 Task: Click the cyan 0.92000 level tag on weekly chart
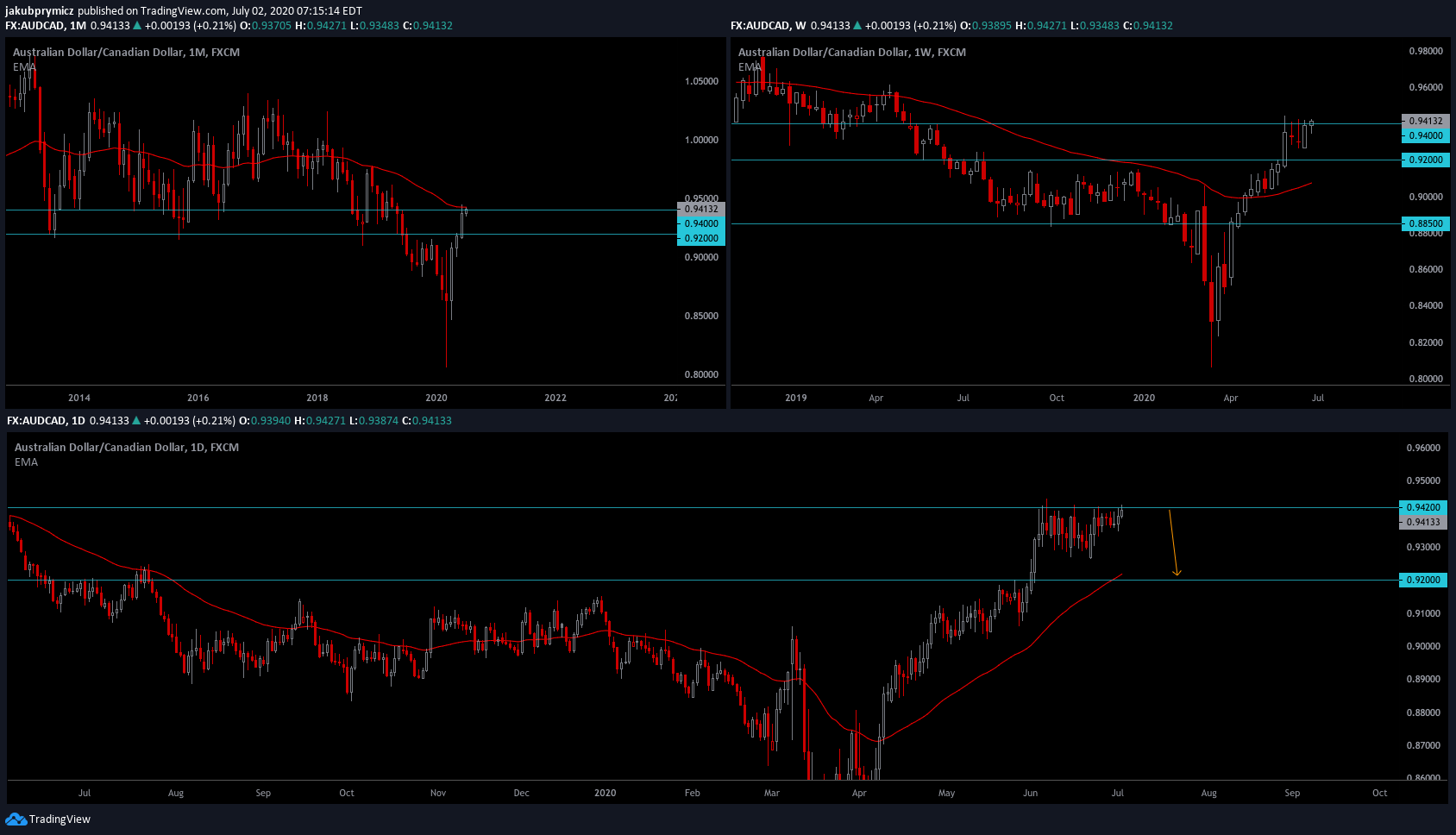tap(1426, 160)
